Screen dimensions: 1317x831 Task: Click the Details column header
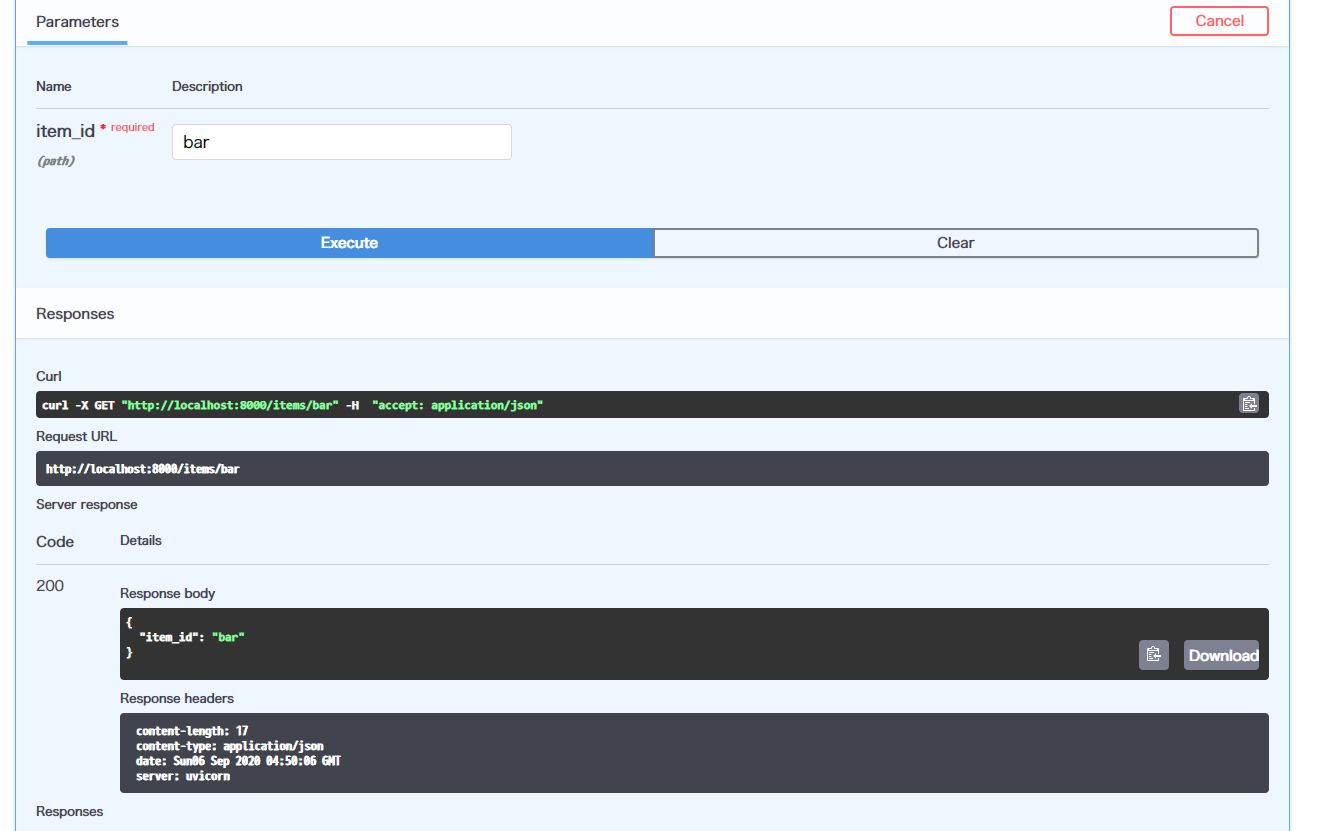click(x=142, y=541)
